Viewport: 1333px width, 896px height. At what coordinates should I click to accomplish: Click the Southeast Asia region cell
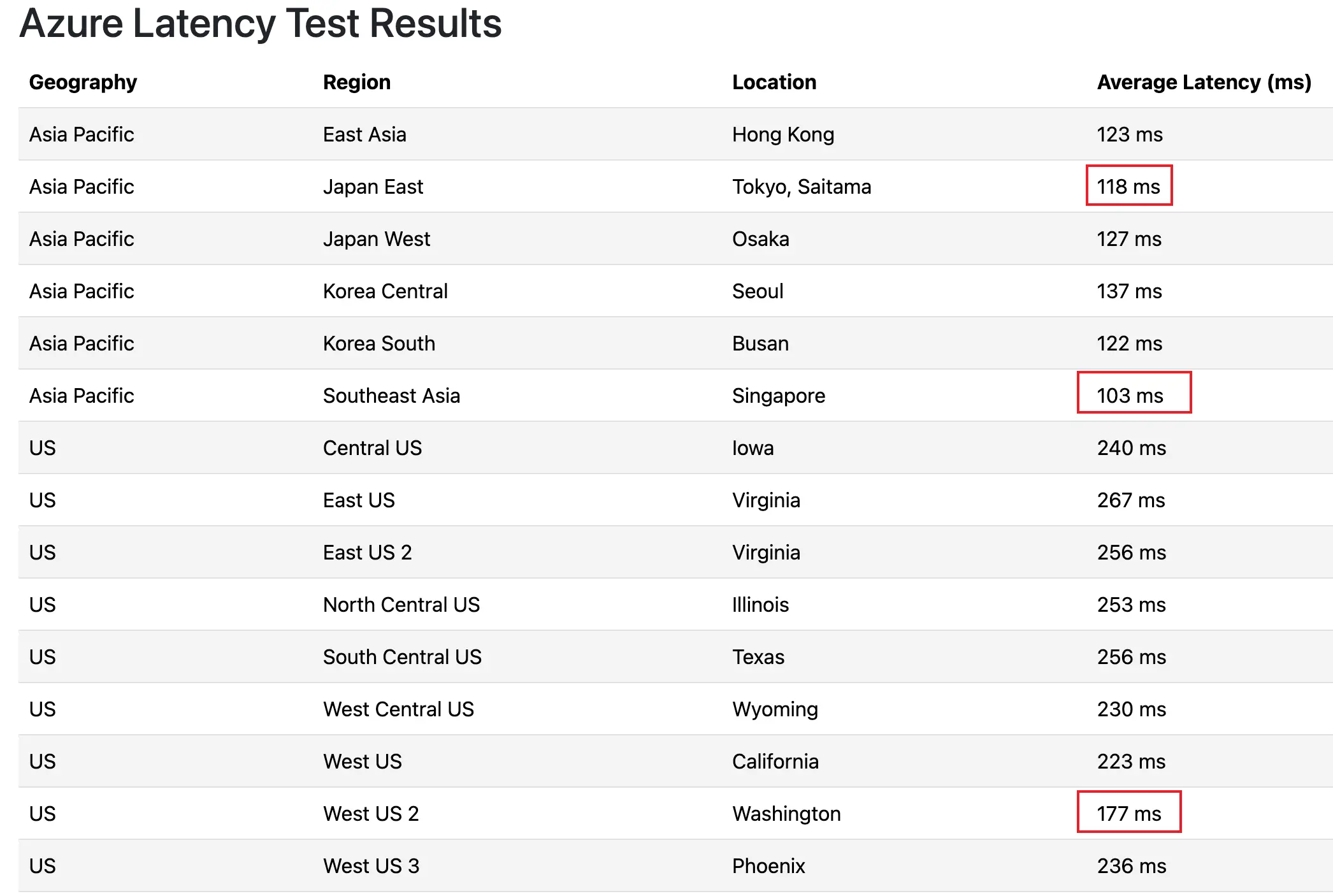pyautogui.click(x=391, y=396)
